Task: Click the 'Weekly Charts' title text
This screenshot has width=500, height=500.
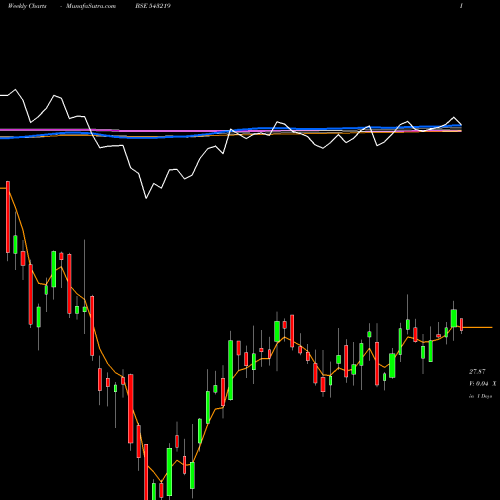Action: tap(27, 6)
